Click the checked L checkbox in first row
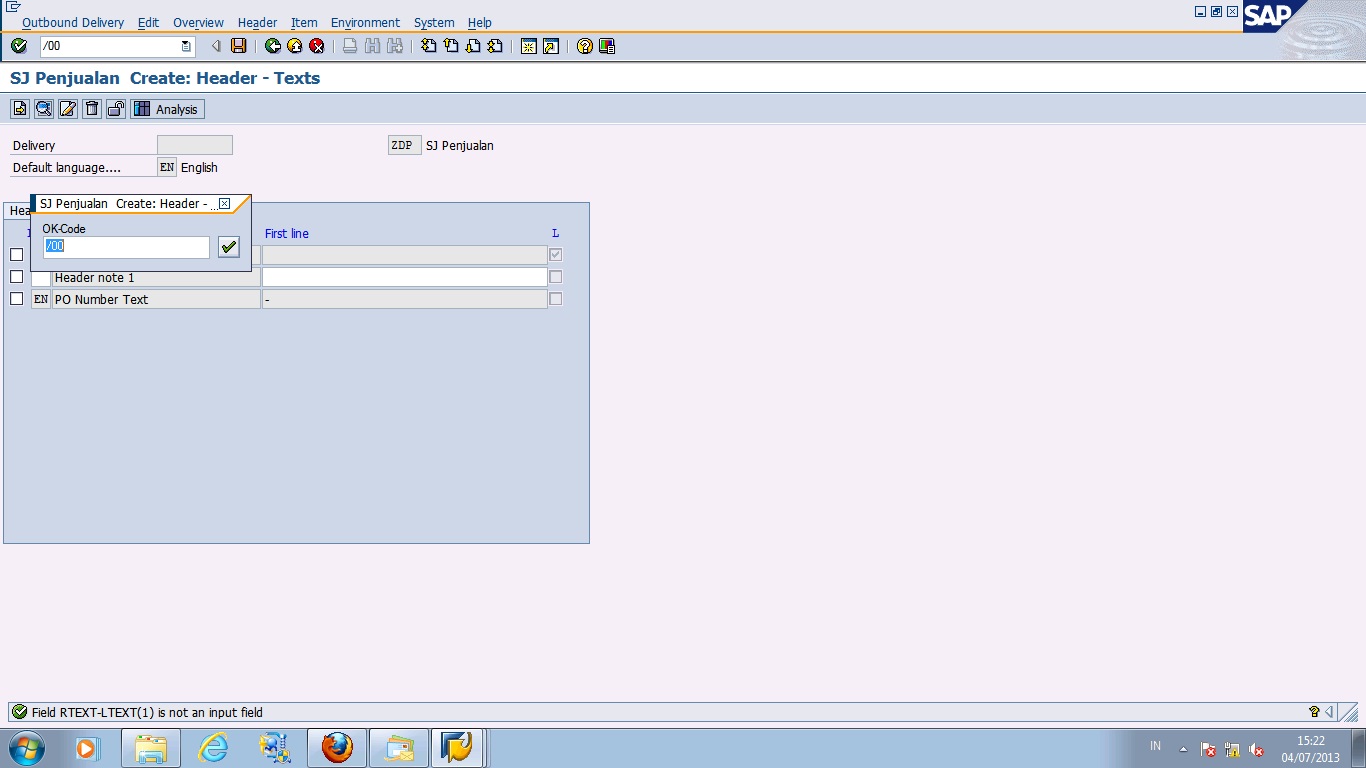 click(x=556, y=255)
